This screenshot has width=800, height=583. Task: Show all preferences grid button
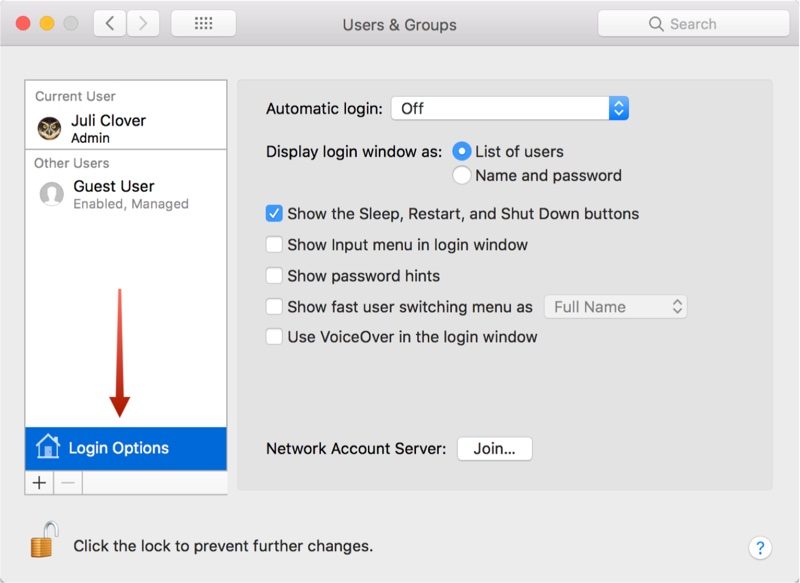click(x=204, y=23)
